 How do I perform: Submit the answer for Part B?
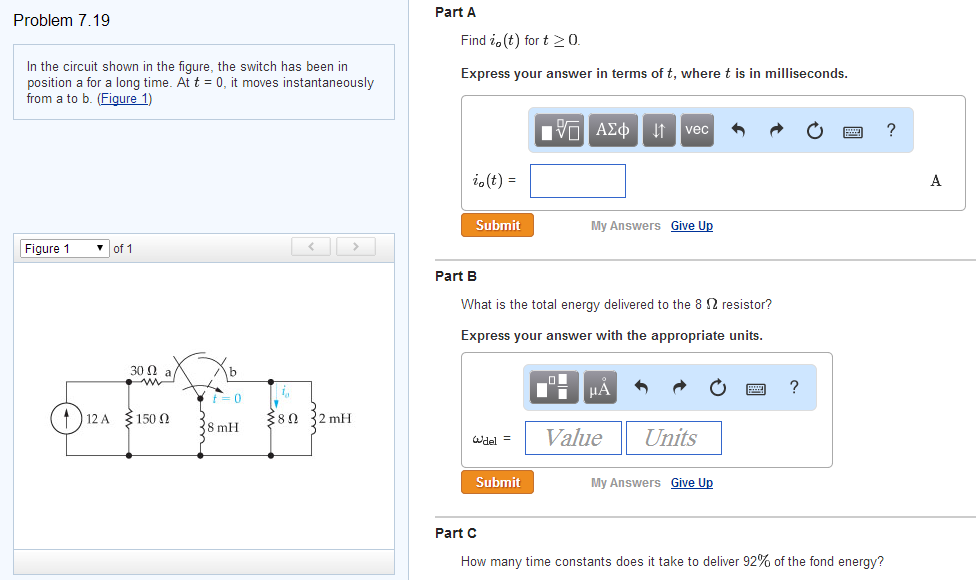(497, 481)
